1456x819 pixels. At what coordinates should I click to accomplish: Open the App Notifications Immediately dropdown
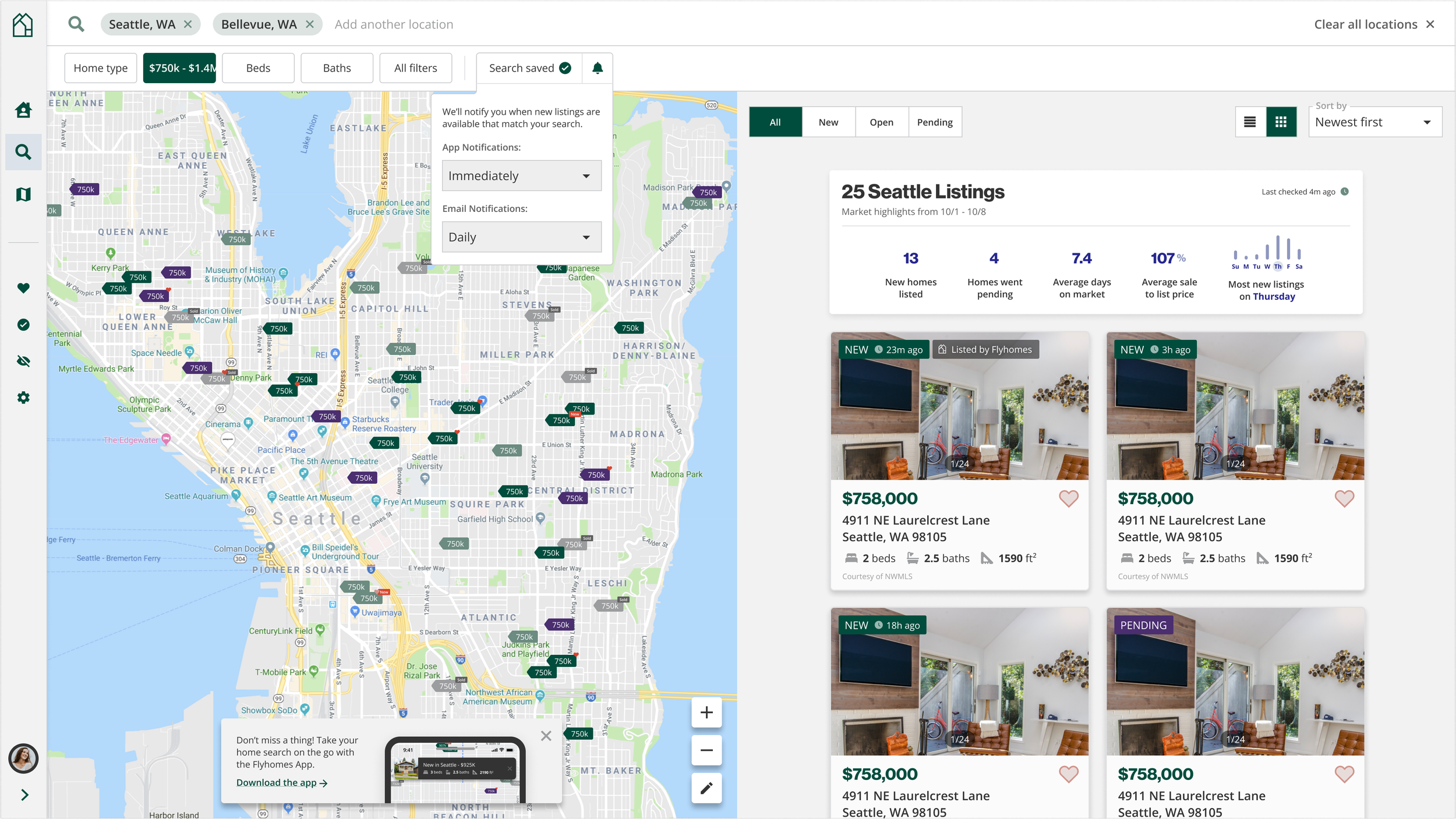click(522, 176)
